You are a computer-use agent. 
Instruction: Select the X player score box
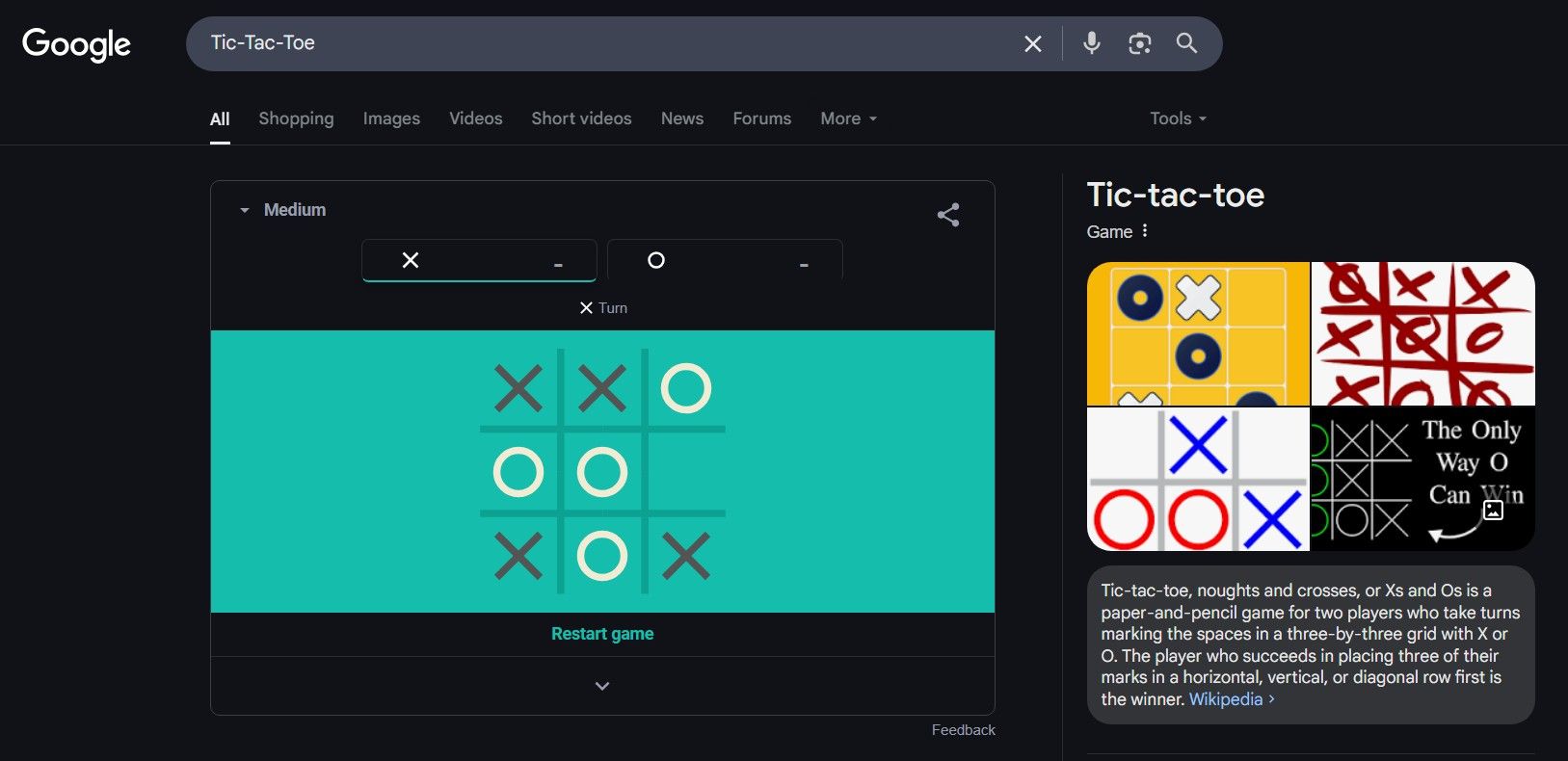pyautogui.click(x=479, y=260)
